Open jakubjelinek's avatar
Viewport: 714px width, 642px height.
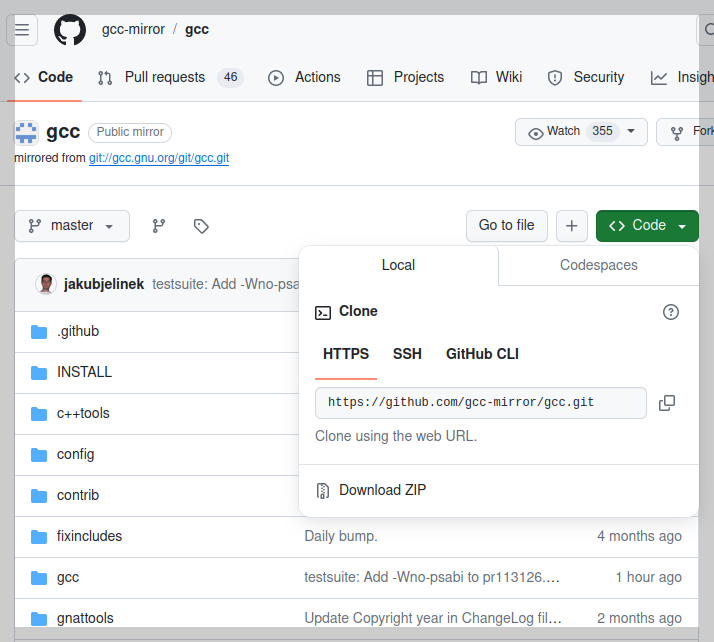pos(46,284)
